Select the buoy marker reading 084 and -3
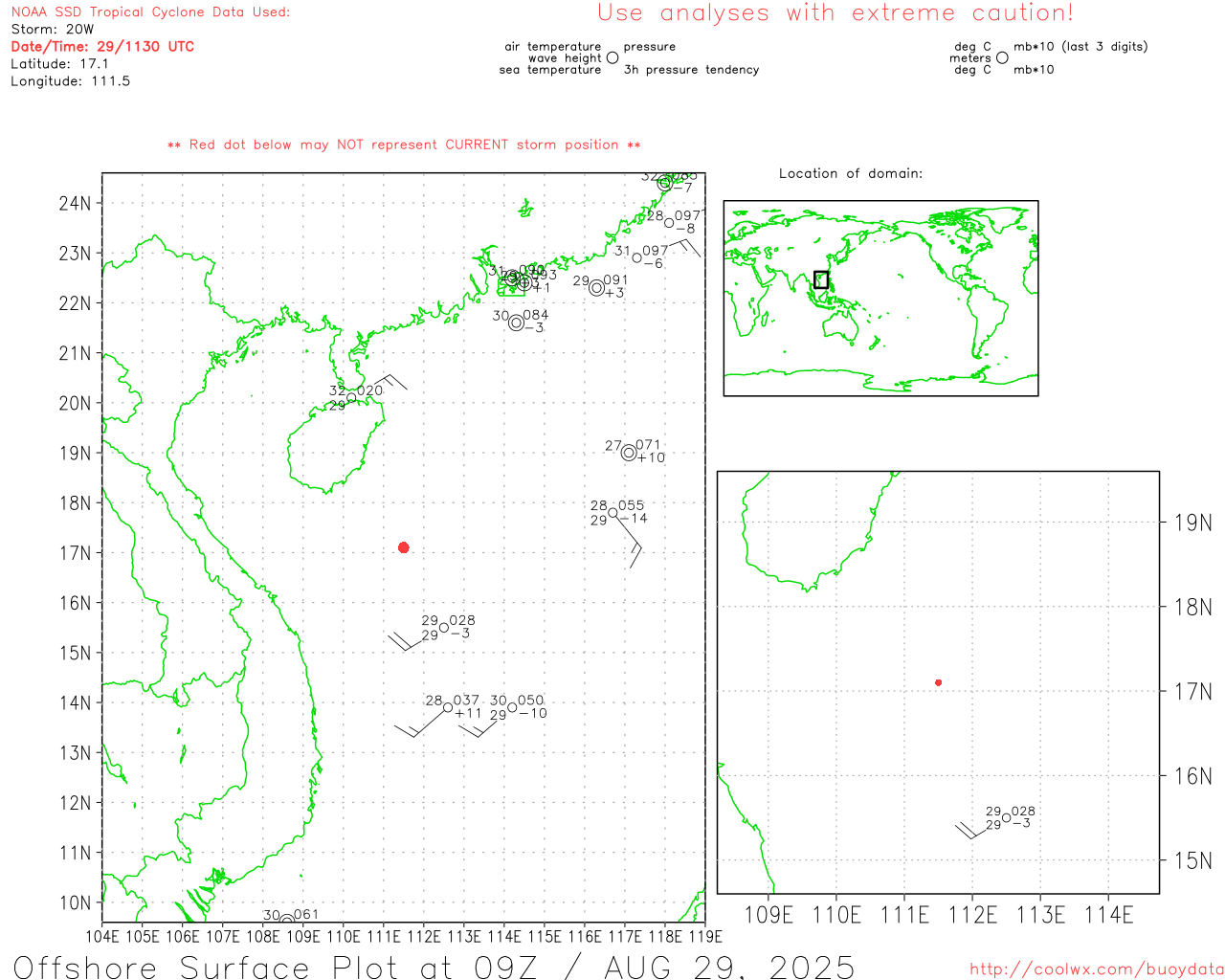The width and height of the screenshot is (1225, 980). (x=516, y=323)
